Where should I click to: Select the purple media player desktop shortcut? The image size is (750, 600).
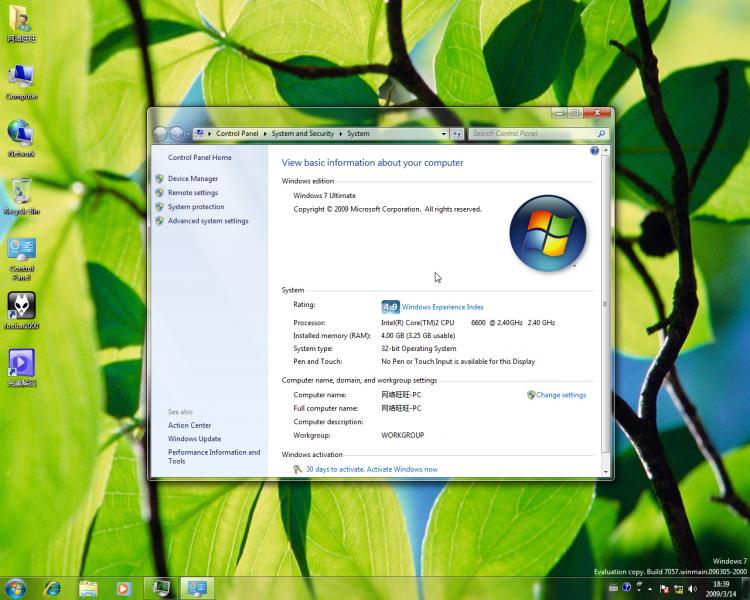click(22, 367)
